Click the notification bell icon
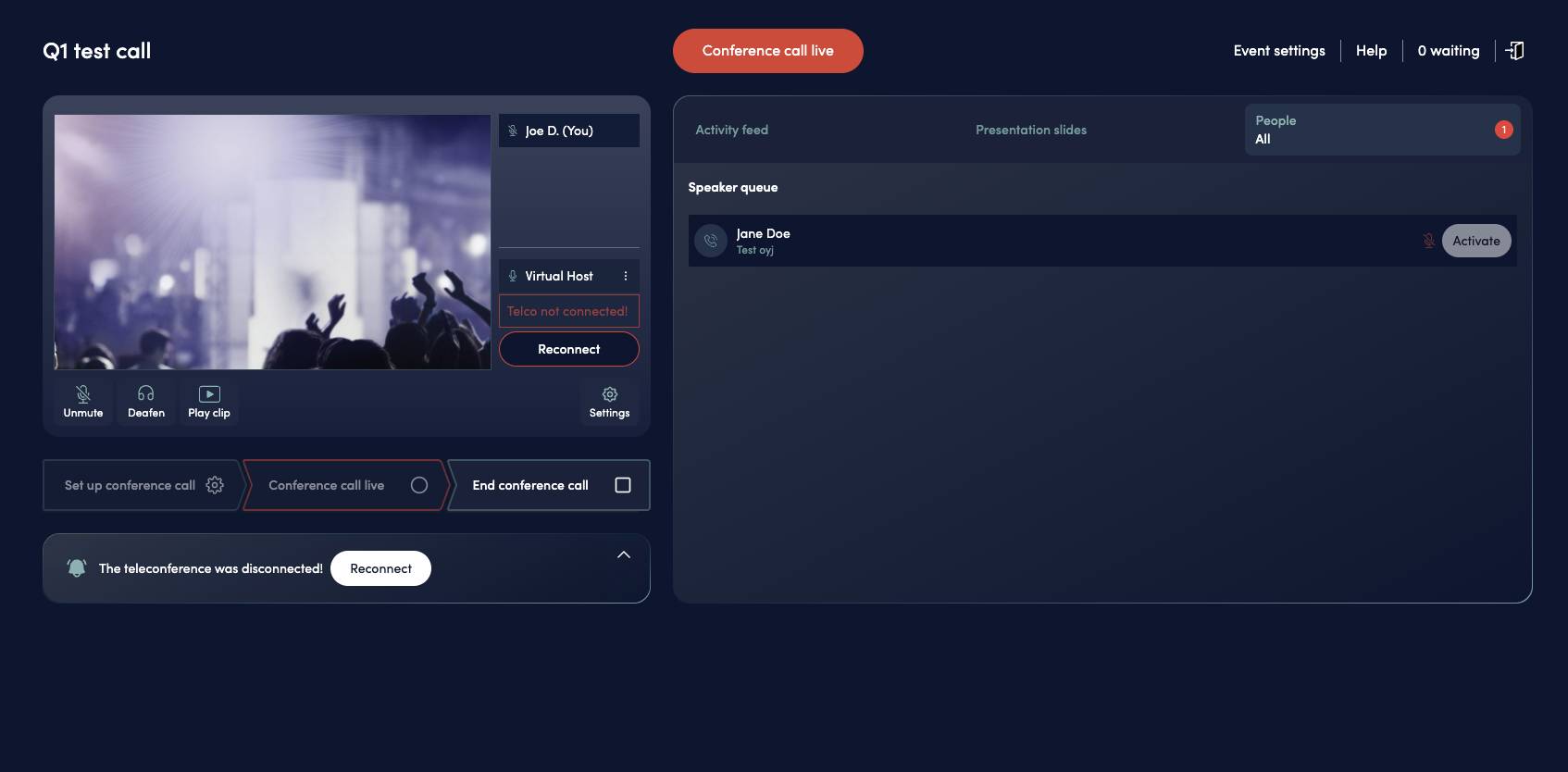This screenshot has height=772, width=1568. pos(77,568)
